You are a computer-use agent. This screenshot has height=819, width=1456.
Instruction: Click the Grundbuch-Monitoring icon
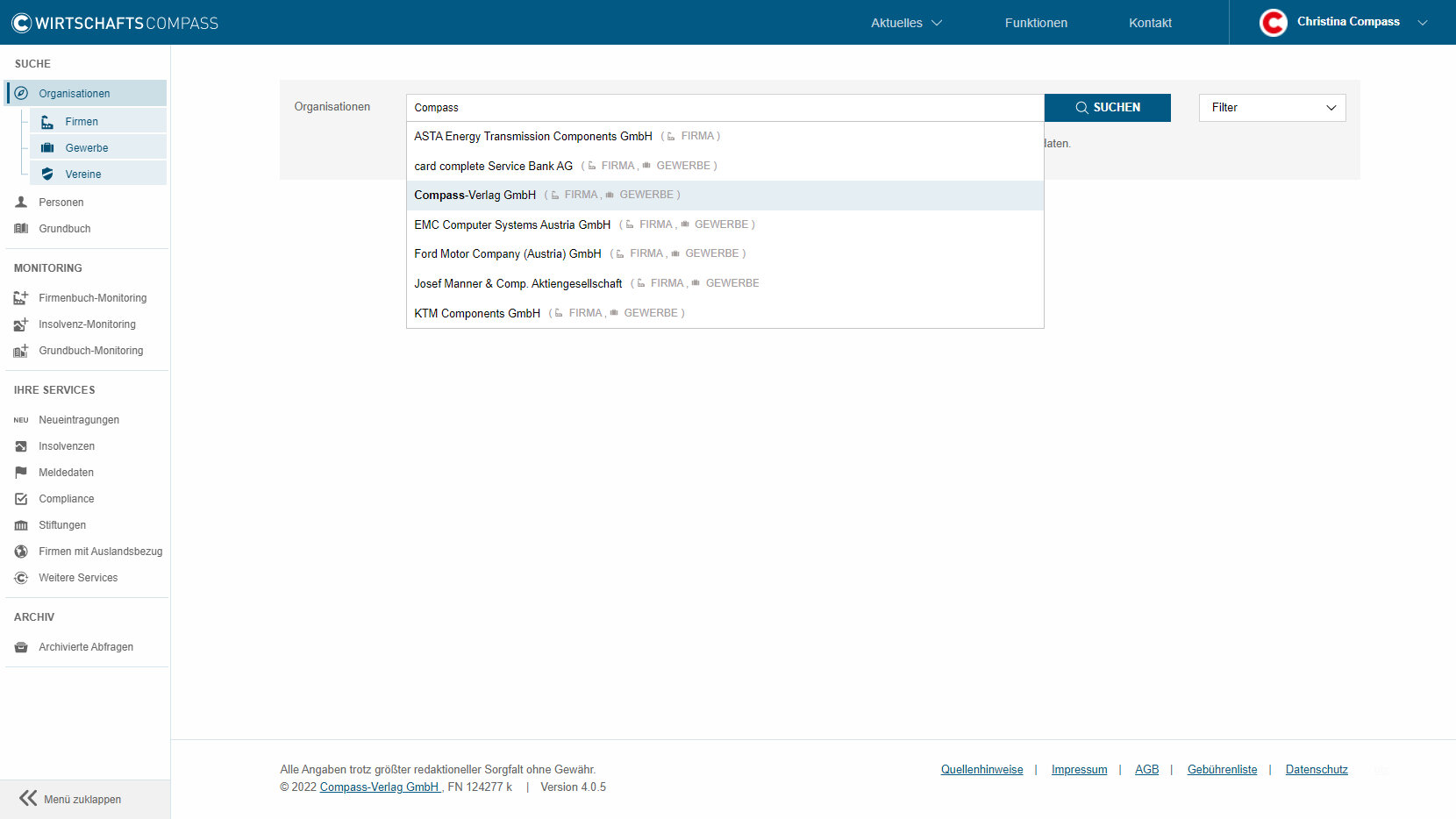[x=21, y=351]
